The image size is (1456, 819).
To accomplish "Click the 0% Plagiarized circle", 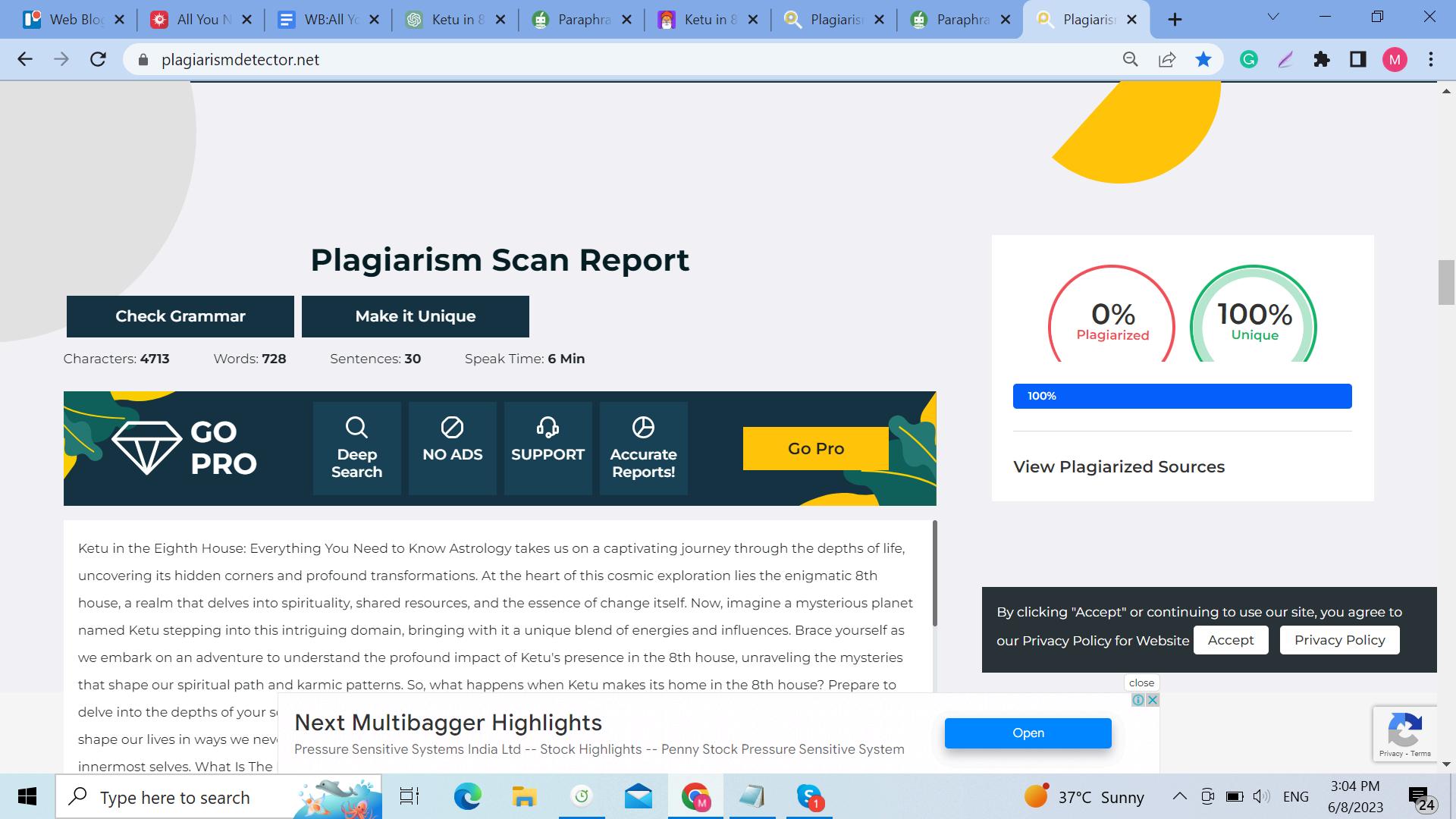I will coord(1112,315).
